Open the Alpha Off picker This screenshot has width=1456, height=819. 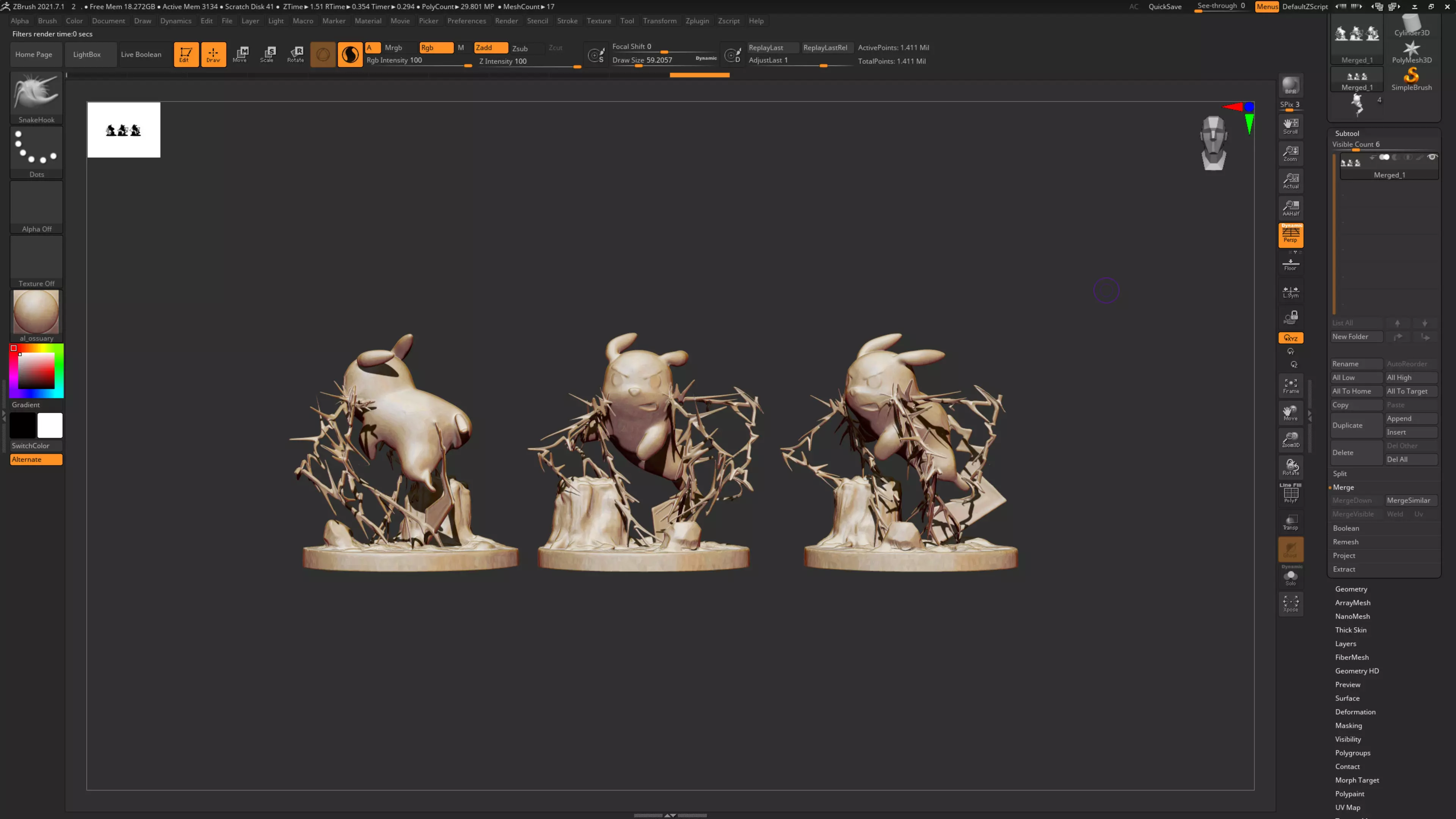click(36, 207)
